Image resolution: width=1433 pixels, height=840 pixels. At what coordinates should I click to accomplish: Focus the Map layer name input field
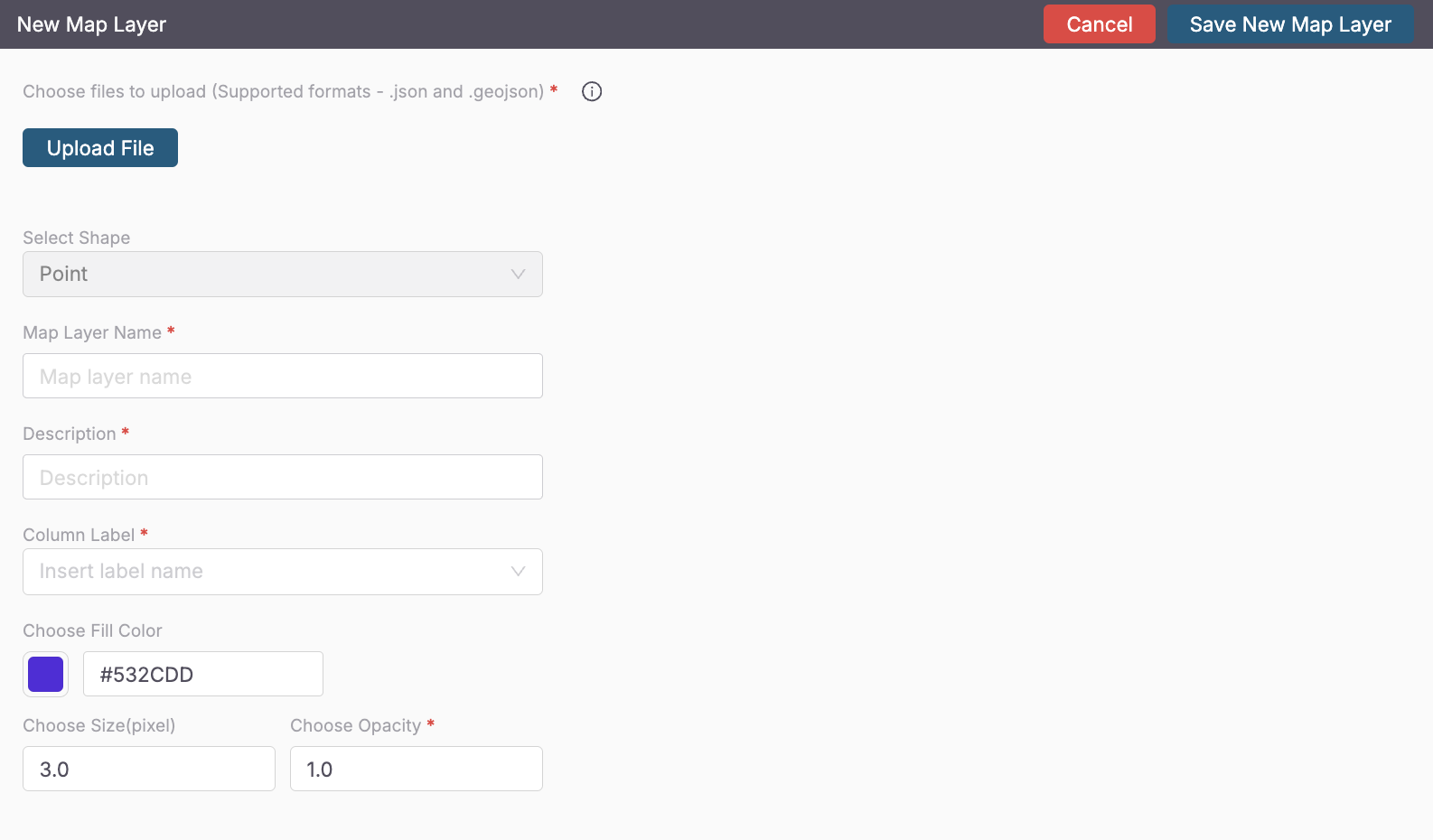(x=282, y=377)
